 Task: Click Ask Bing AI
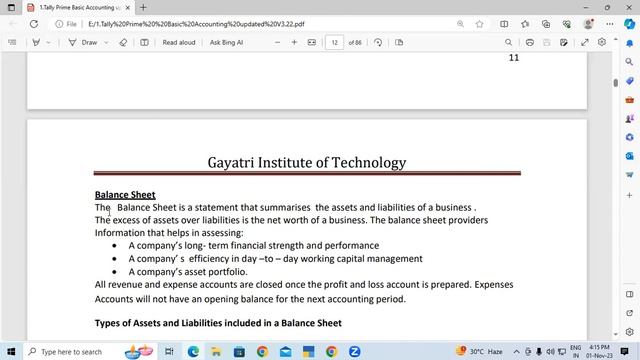226,42
